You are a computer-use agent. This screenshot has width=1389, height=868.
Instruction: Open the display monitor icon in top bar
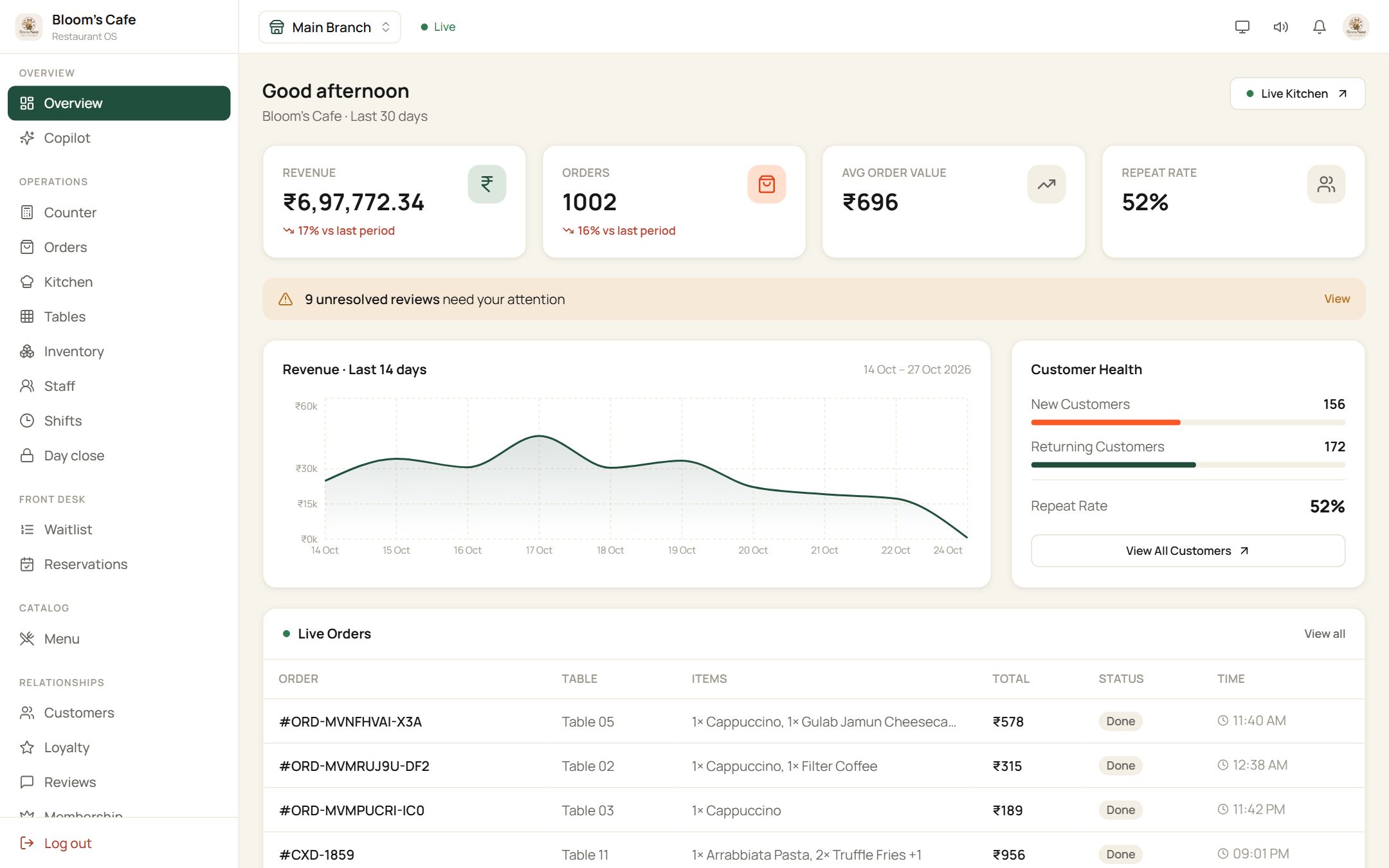[1242, 27]
